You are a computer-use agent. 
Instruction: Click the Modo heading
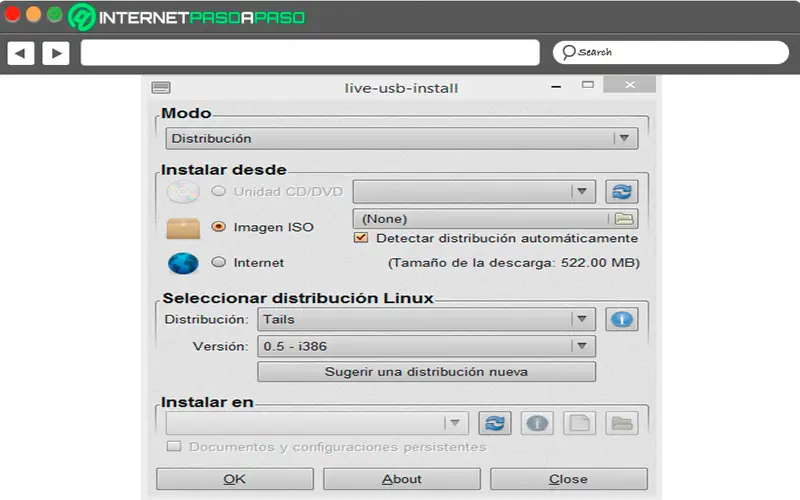(186, 113)
